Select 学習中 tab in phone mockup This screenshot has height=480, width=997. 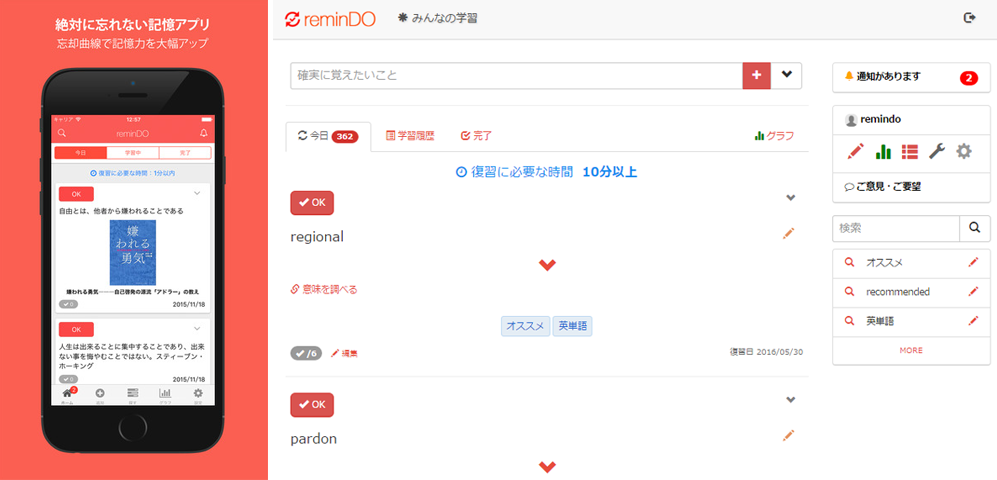(x=133, y=153)
